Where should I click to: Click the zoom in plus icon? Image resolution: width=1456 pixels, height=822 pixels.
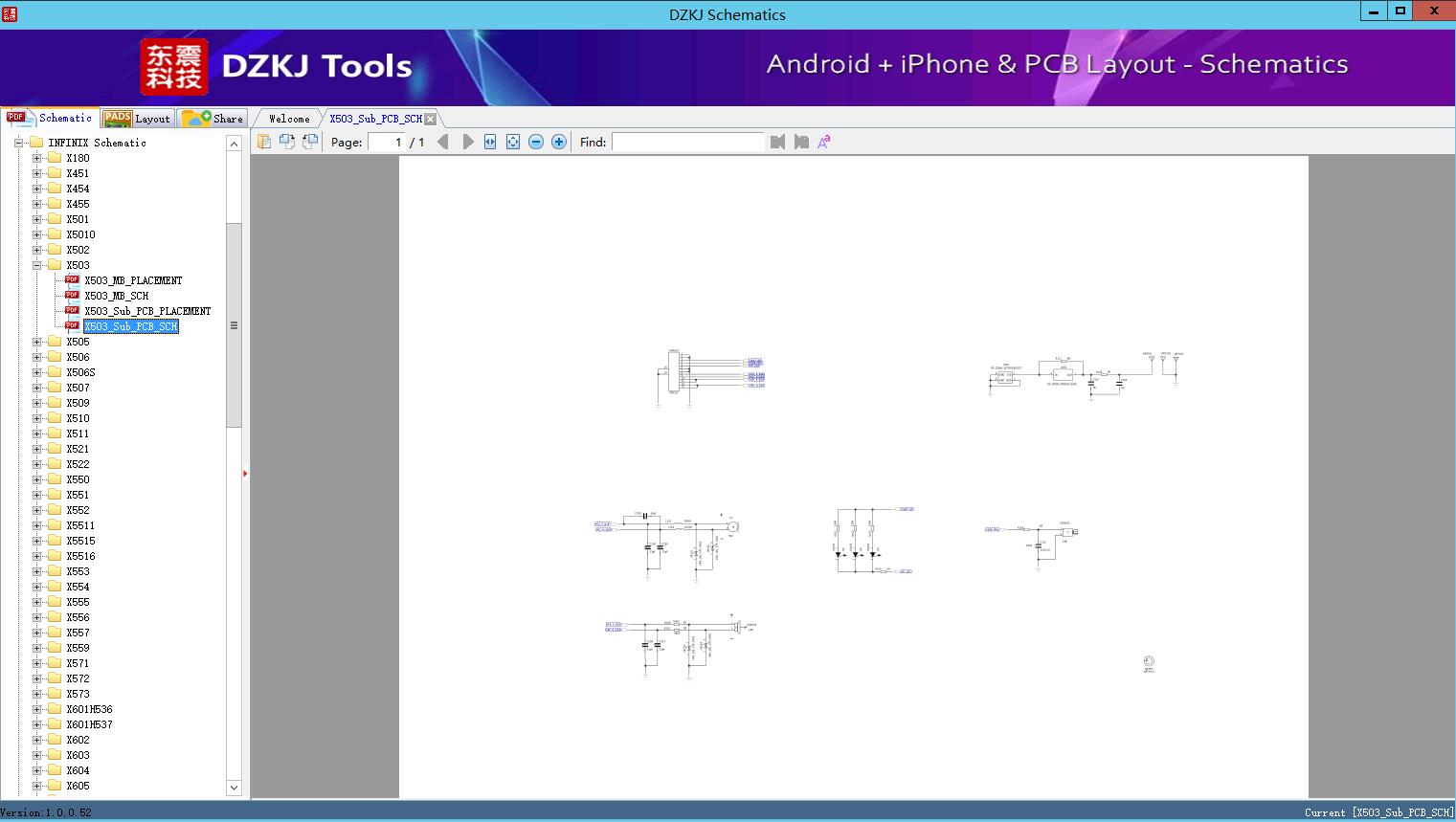pyautogui.click(x=559, y=142)
